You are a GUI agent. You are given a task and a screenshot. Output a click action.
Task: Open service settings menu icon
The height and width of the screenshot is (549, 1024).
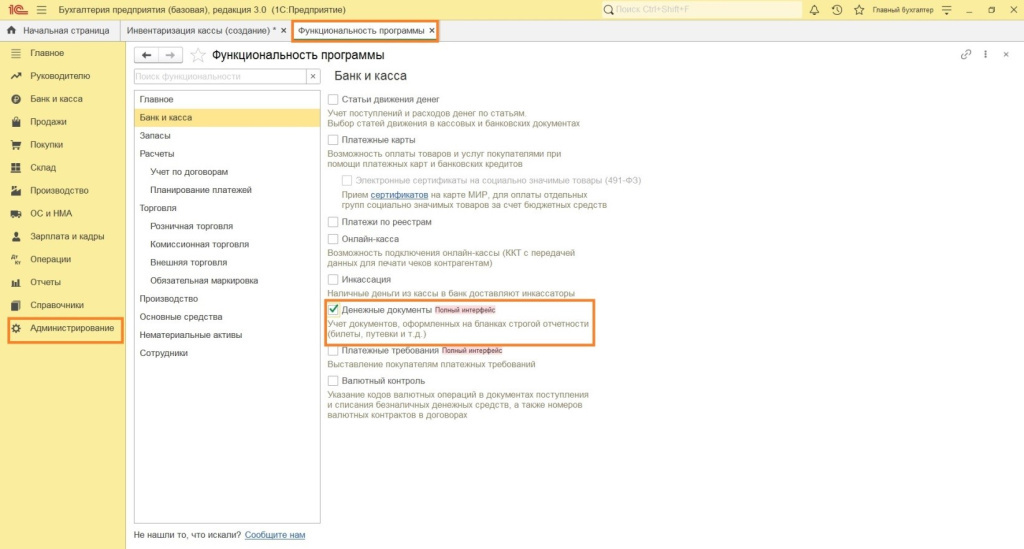point(947,10)
